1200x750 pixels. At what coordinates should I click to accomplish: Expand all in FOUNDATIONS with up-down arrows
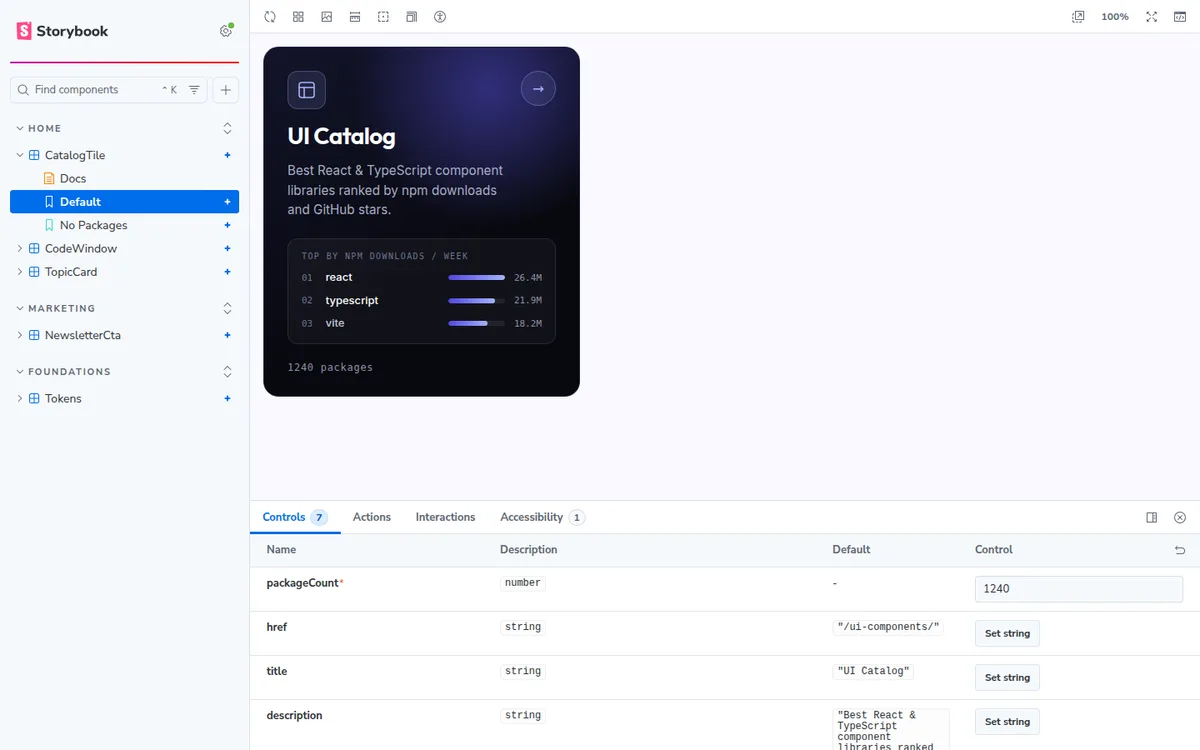click(x=227, y=371)
